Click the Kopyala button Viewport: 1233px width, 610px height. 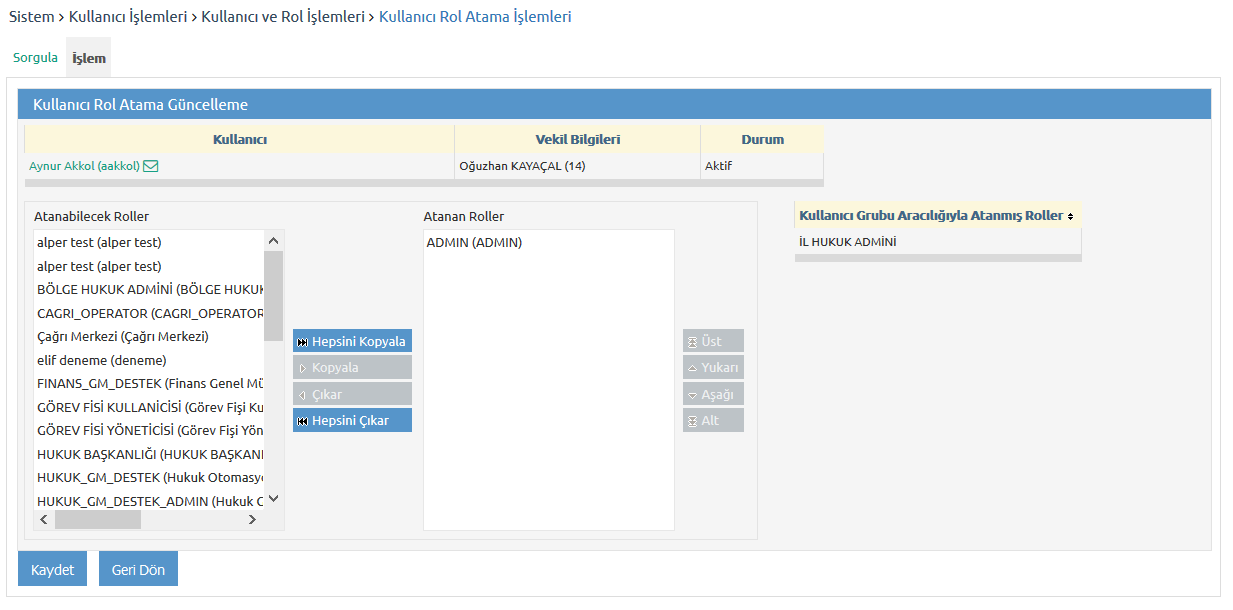click(352, 367)
